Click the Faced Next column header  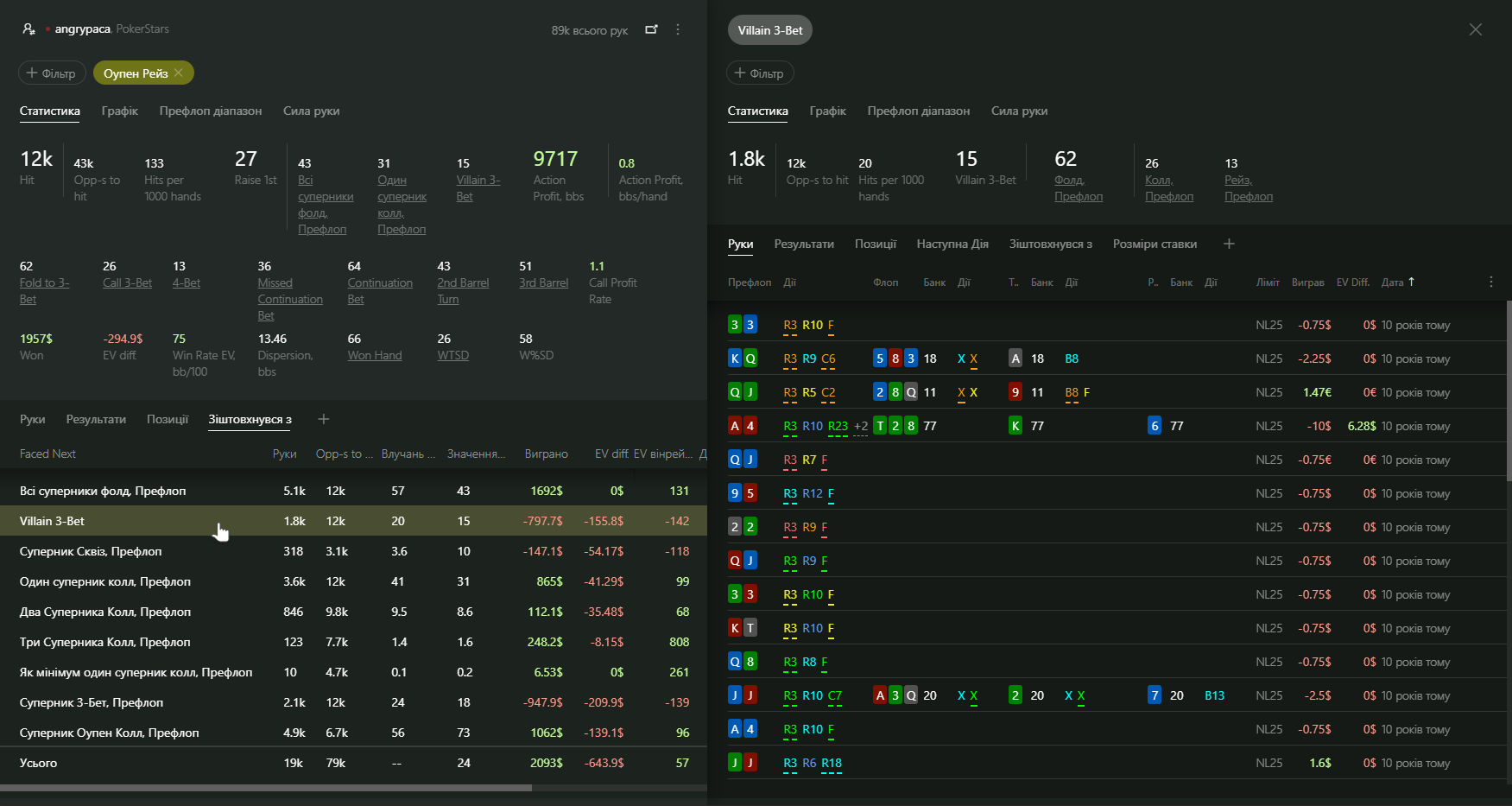(x=47, y=454)
